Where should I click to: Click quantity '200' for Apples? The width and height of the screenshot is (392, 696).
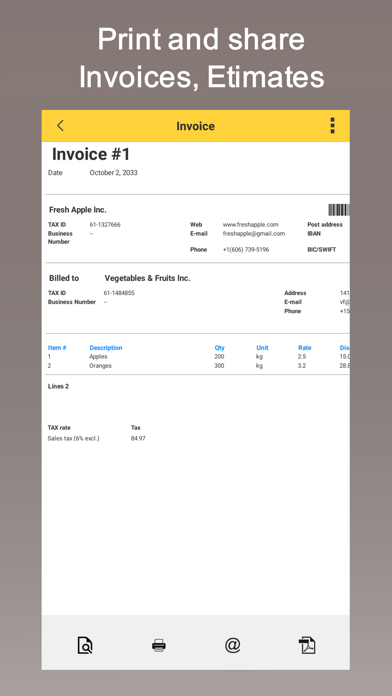point(219,356)
